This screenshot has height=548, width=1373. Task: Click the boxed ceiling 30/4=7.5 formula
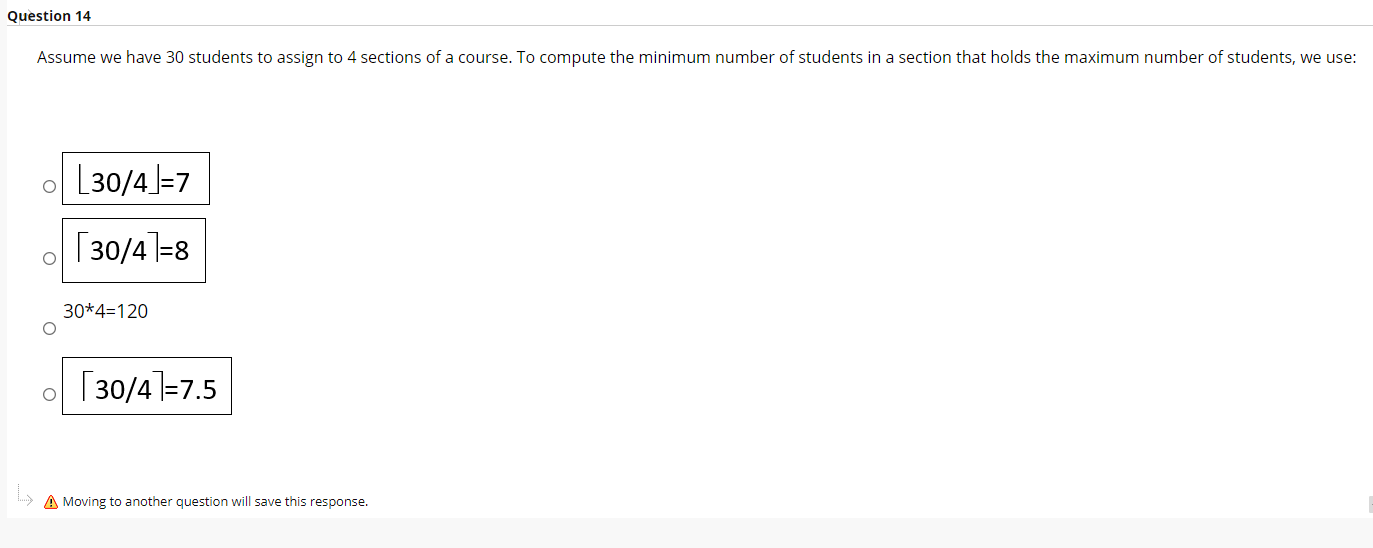pyautogui.click(x=147, y=386)
